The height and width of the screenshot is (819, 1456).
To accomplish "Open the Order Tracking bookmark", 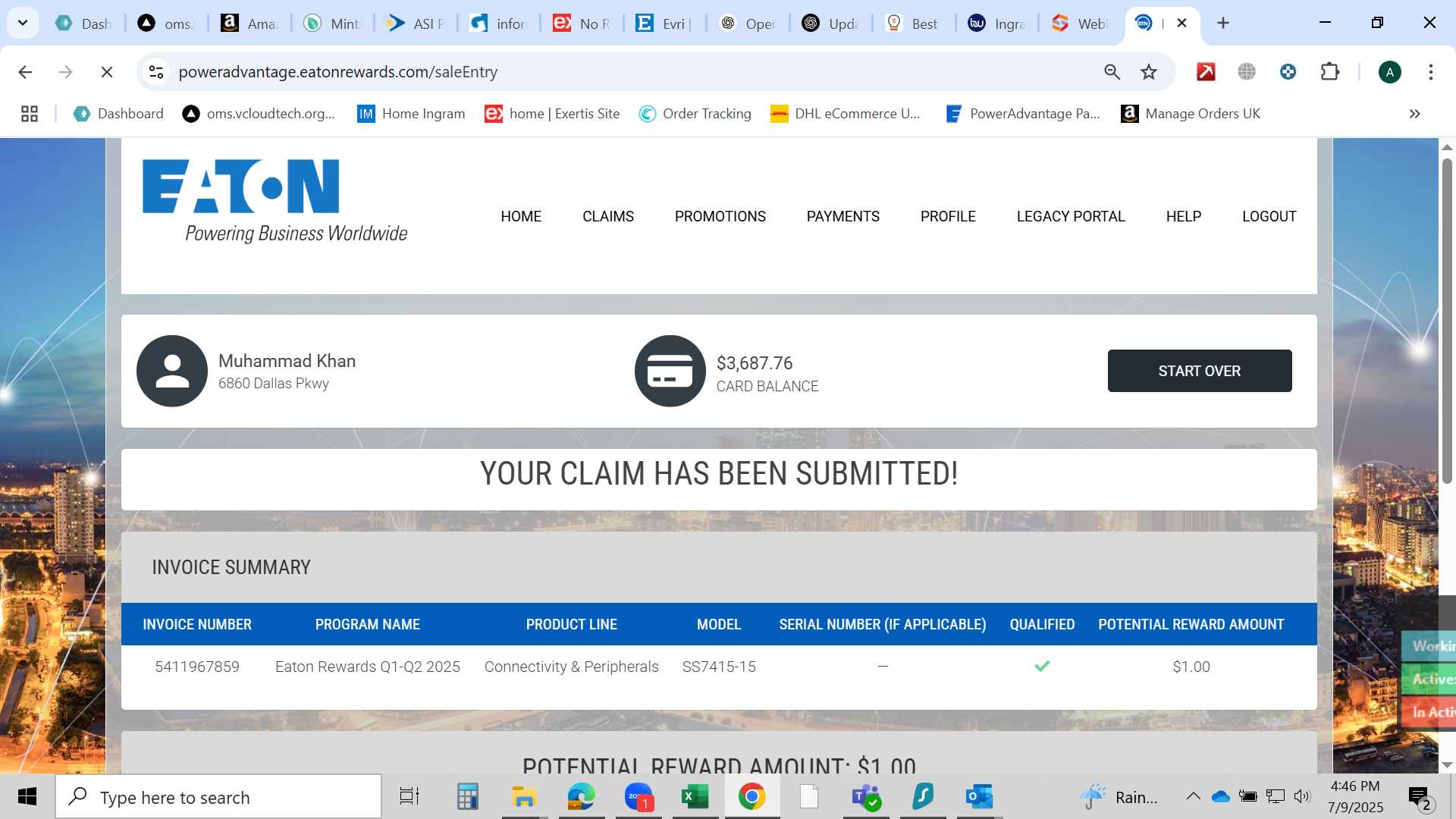I will 695,114.
